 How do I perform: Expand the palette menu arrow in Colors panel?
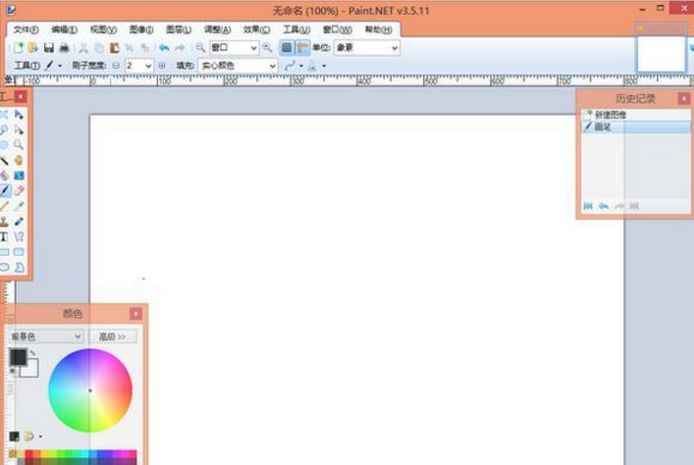click(x=41, y=437)
